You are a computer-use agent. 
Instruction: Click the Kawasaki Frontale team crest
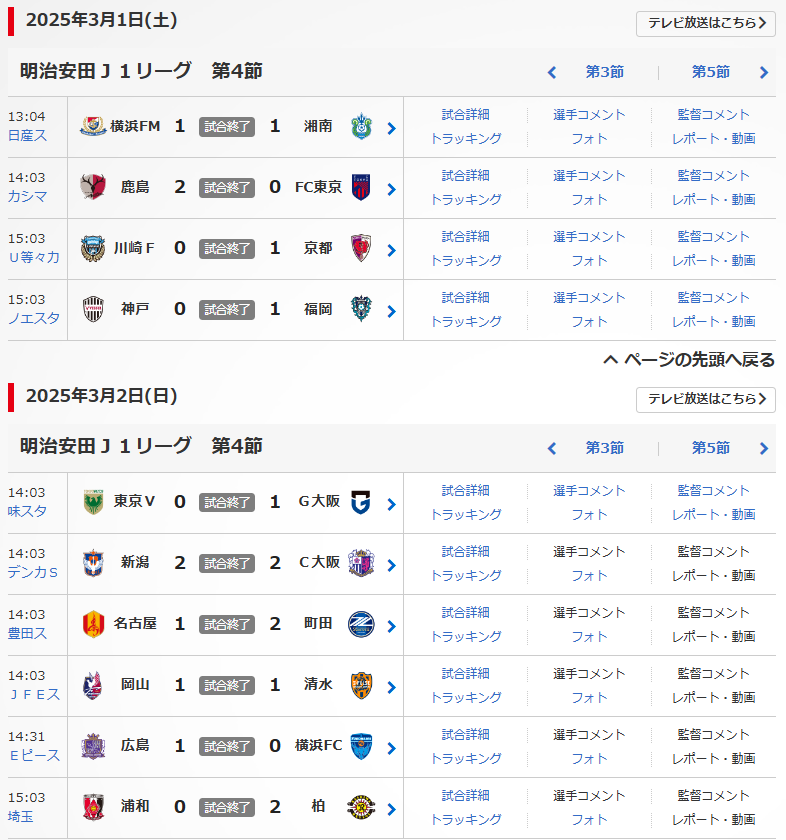pyautogui.click(x=93, y=248)
